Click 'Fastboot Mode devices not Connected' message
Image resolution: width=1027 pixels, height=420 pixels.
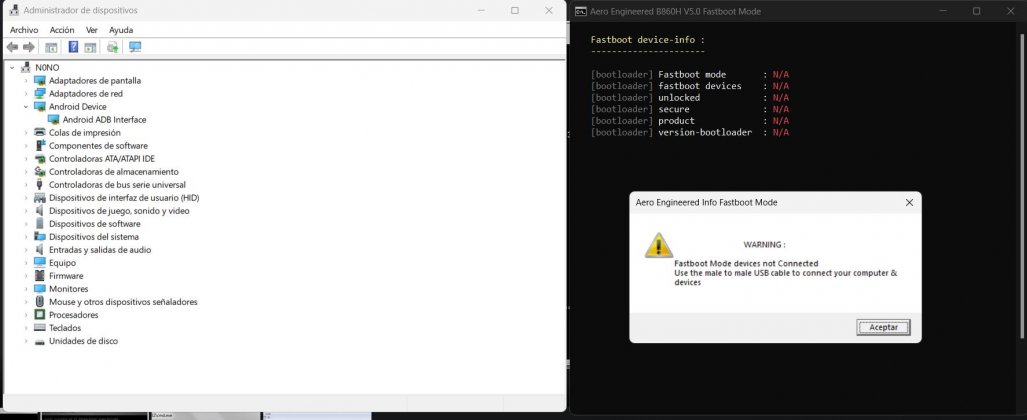[746, 263]
